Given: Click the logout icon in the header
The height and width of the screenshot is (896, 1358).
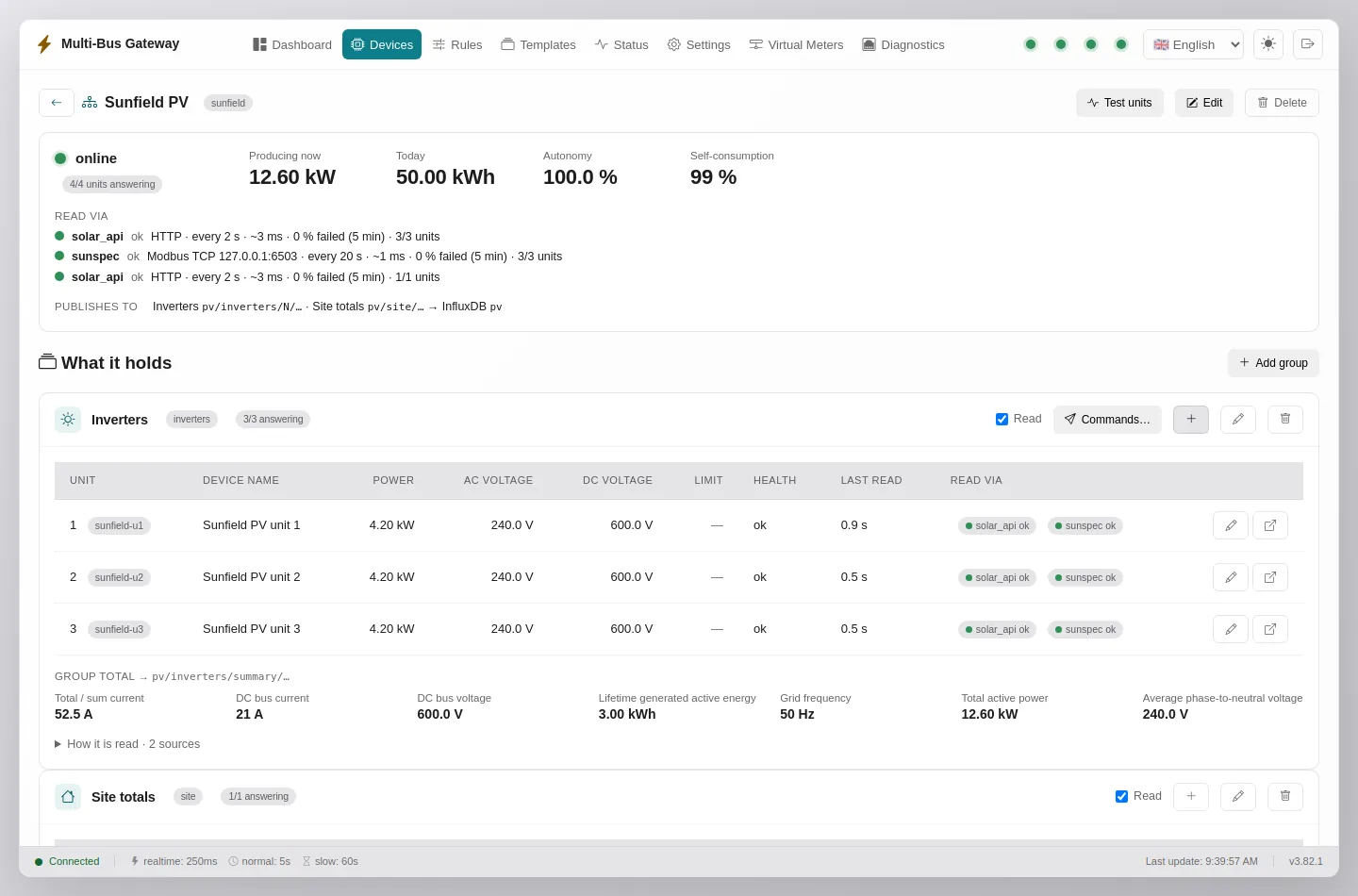Looking at the screenshot, I should pyautogui.click(x=1308, y=44).
